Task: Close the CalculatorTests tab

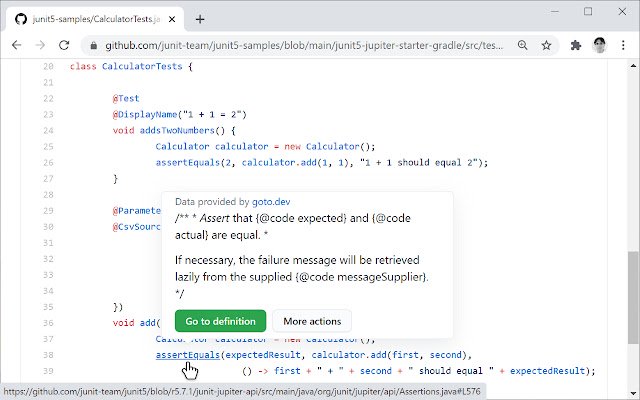Action: pos(172,19)
